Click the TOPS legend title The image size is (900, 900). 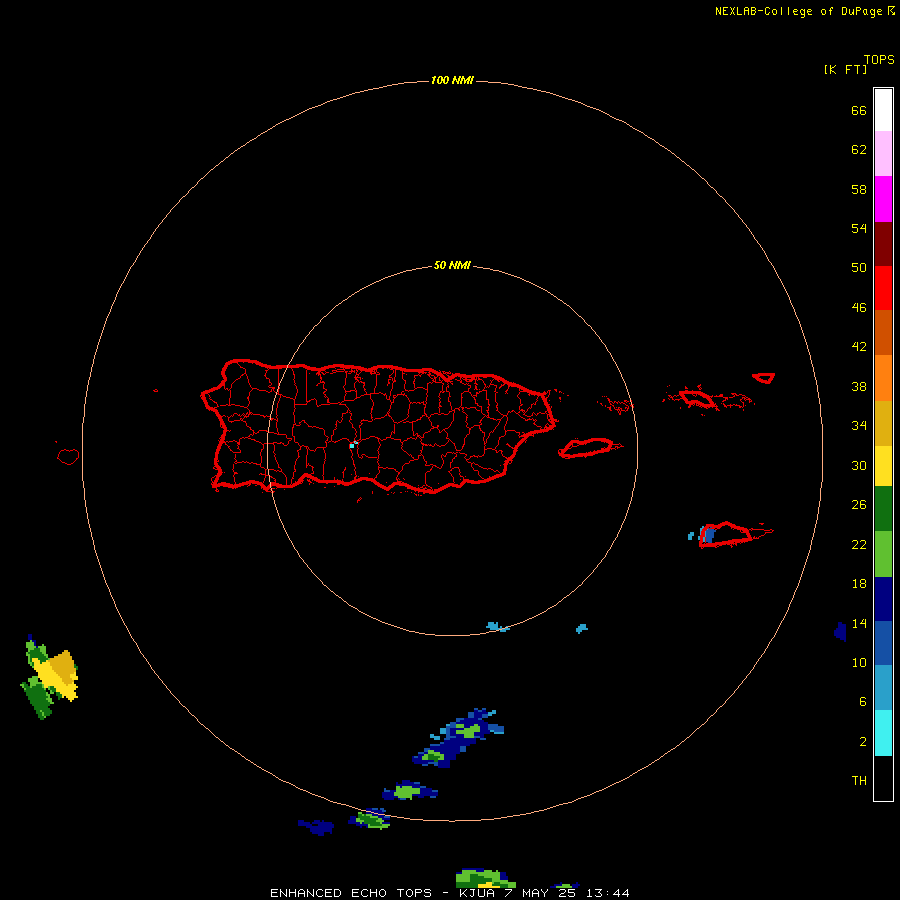[x=879, y=60]
